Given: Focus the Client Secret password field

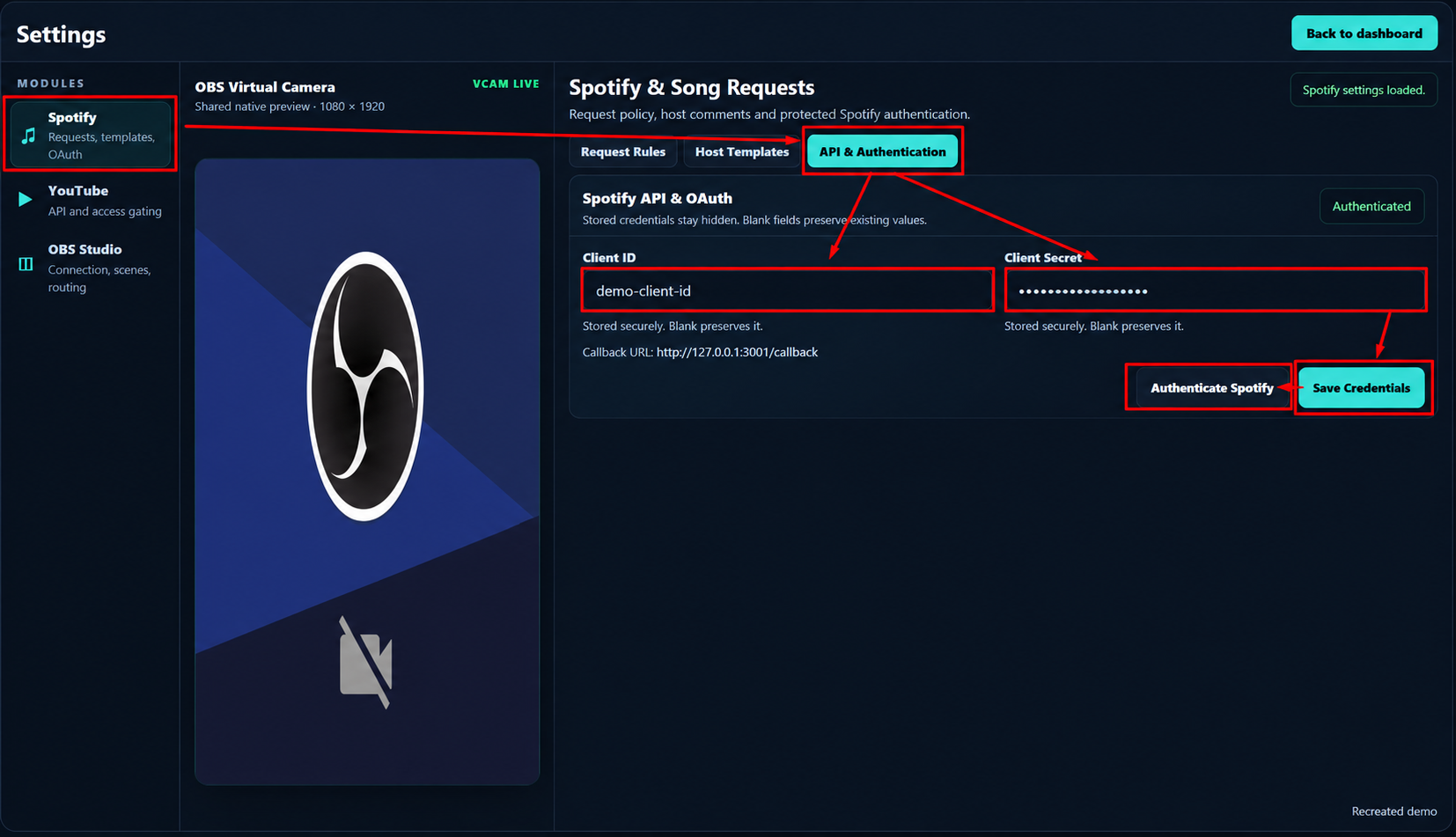Looking at the screenshot, I should [1215, 290].
